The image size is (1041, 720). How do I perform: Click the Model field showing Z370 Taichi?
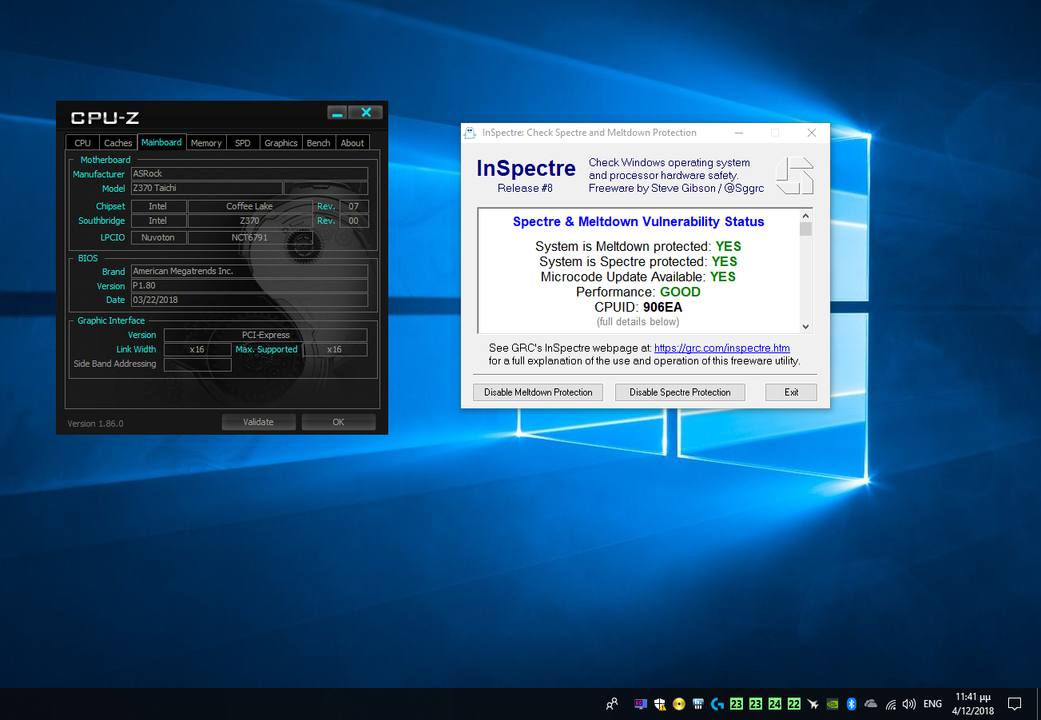coord(206,188)
